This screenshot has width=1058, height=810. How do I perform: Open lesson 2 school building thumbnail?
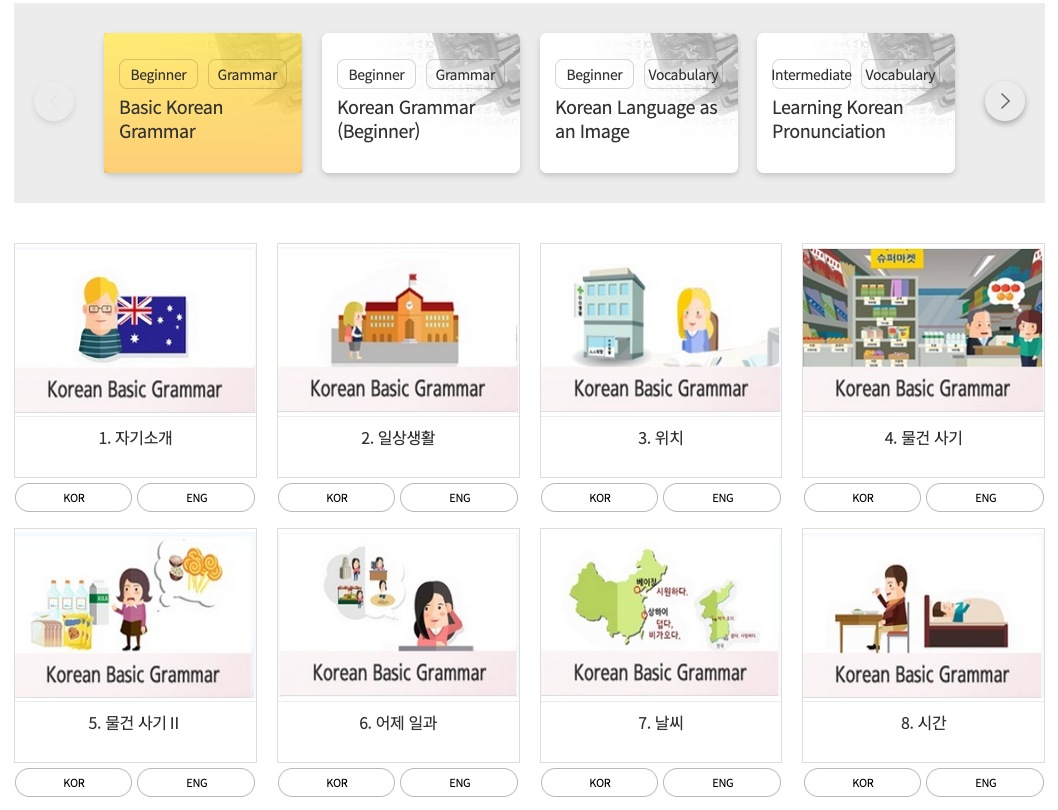398,329
